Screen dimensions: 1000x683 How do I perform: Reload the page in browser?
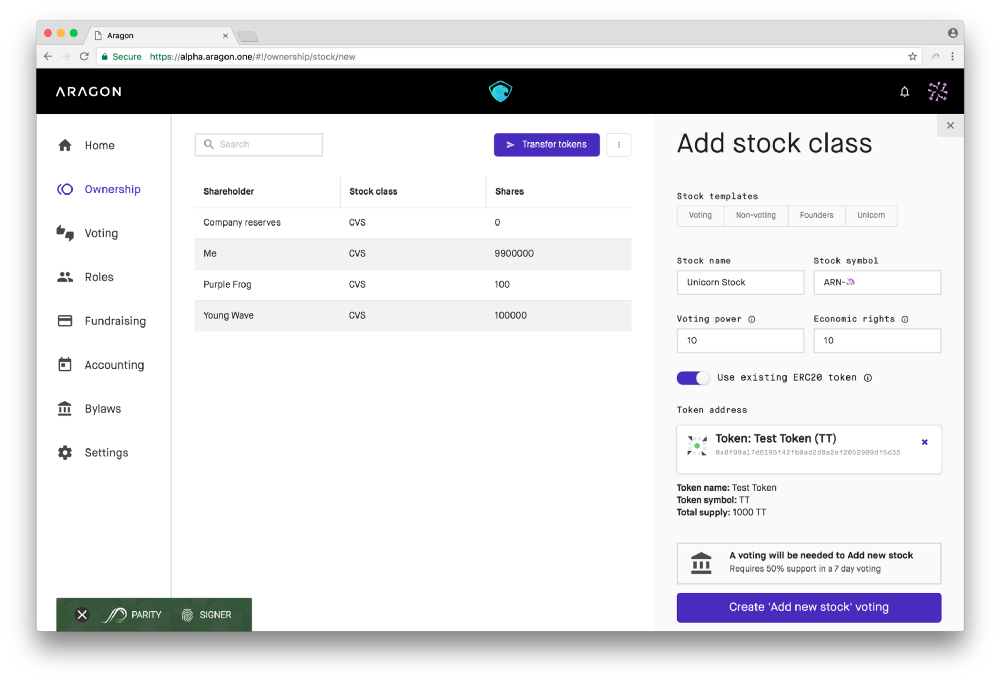tap(84, 57)
